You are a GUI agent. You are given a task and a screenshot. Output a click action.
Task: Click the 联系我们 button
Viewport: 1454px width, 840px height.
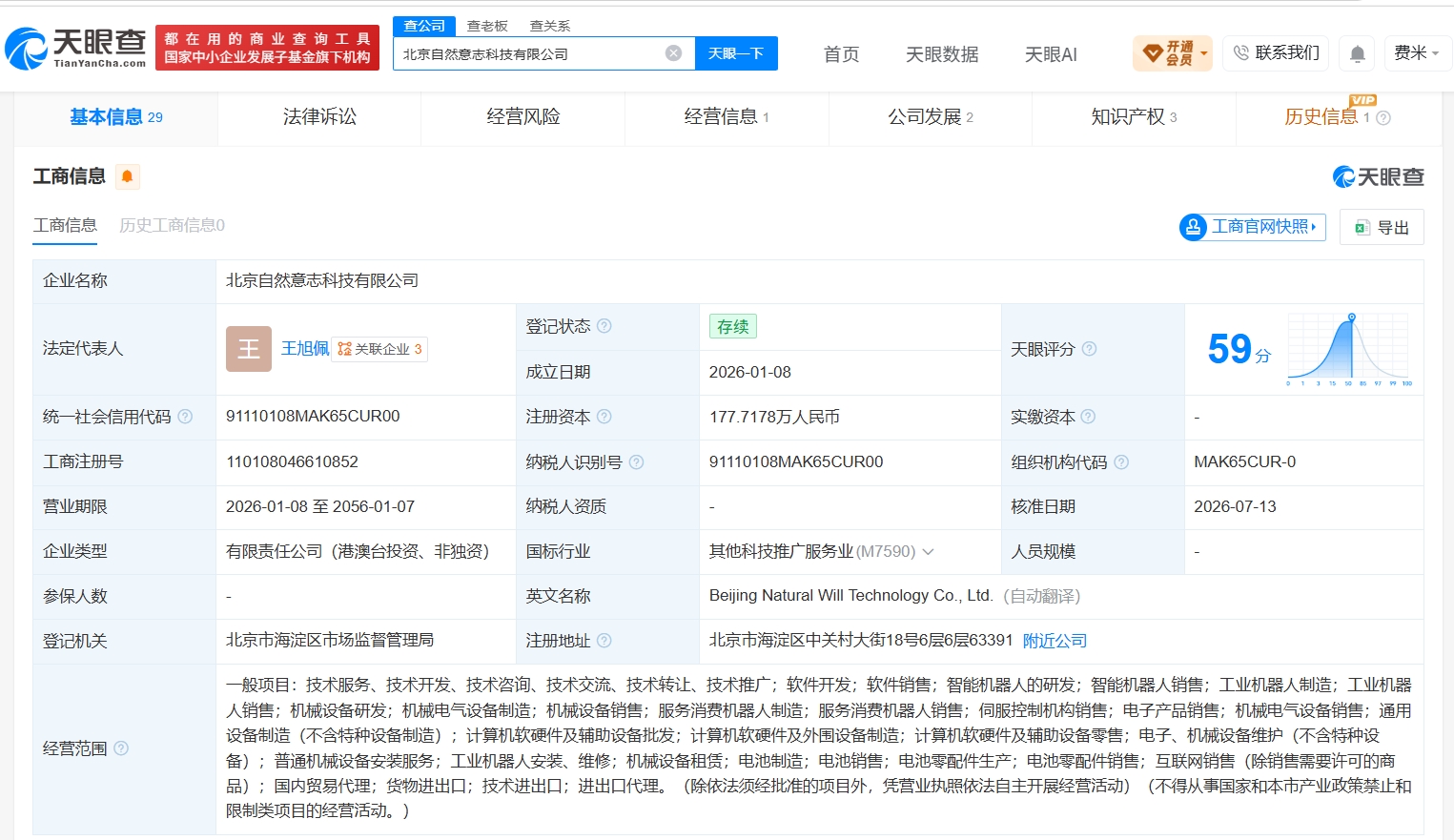[1276, 53]
